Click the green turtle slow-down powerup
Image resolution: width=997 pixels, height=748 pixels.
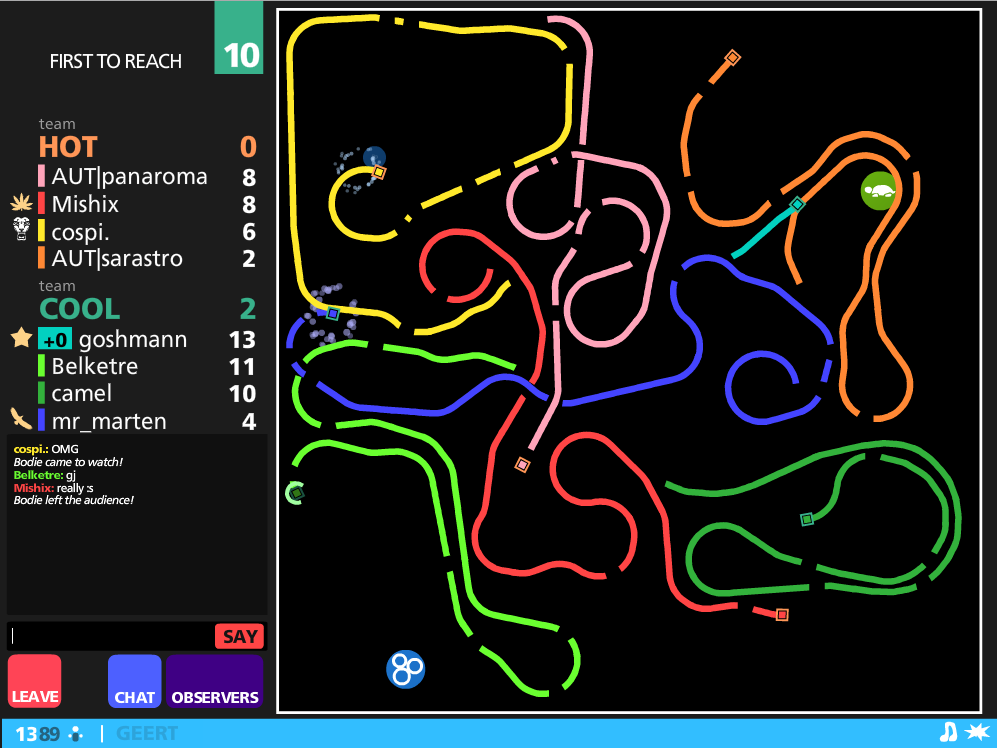coord(879,190)
